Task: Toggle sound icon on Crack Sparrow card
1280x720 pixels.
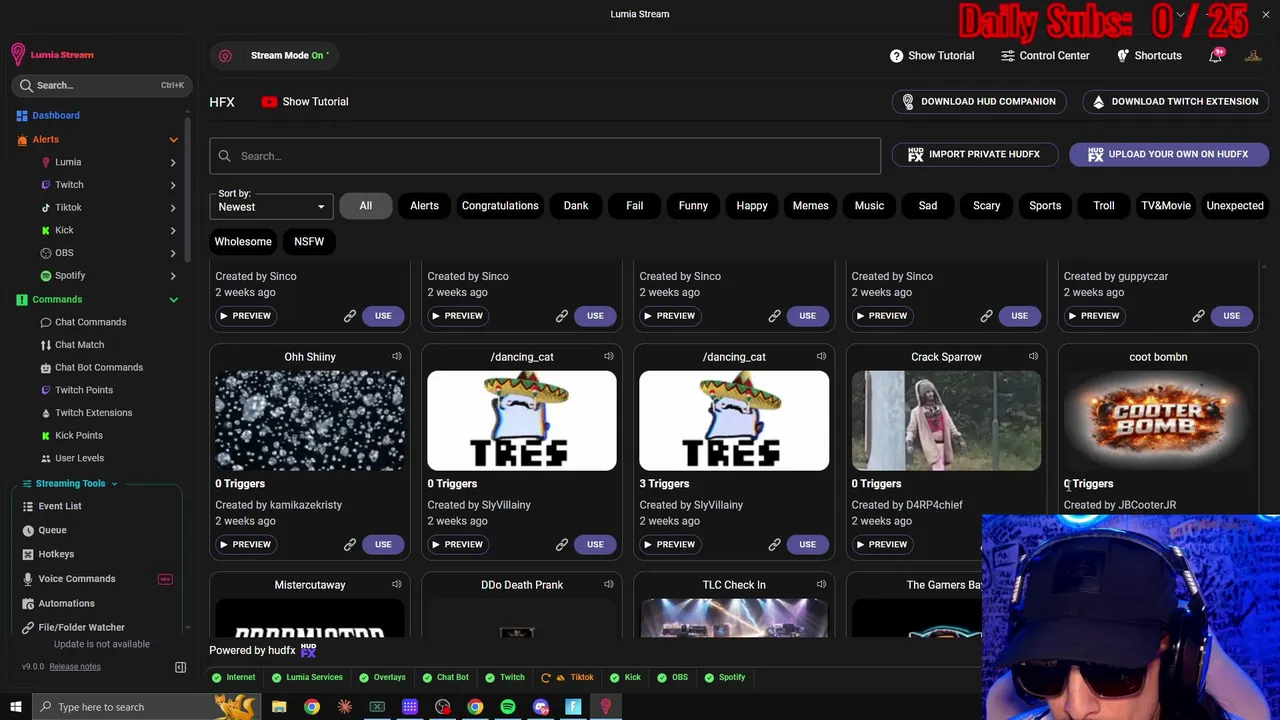Action: tap(1033, 356)
